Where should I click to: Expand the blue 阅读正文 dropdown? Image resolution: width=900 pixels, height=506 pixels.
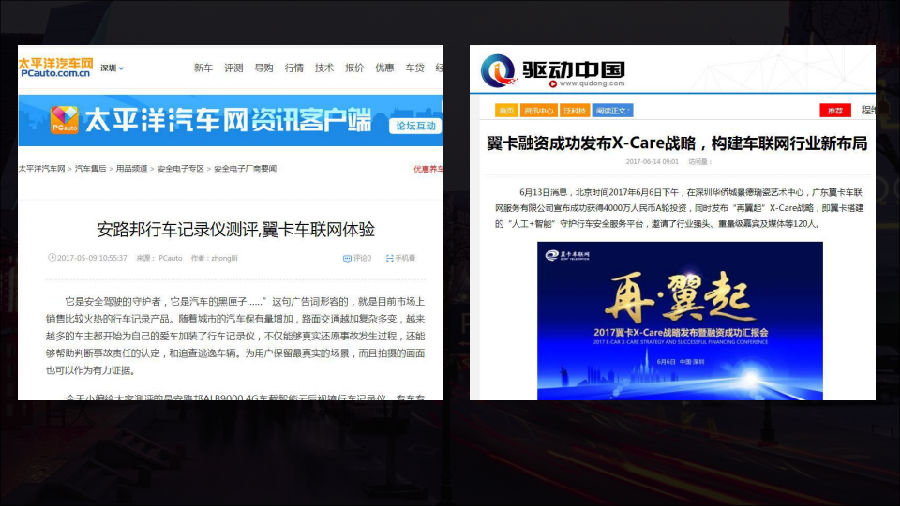[611, 110]
